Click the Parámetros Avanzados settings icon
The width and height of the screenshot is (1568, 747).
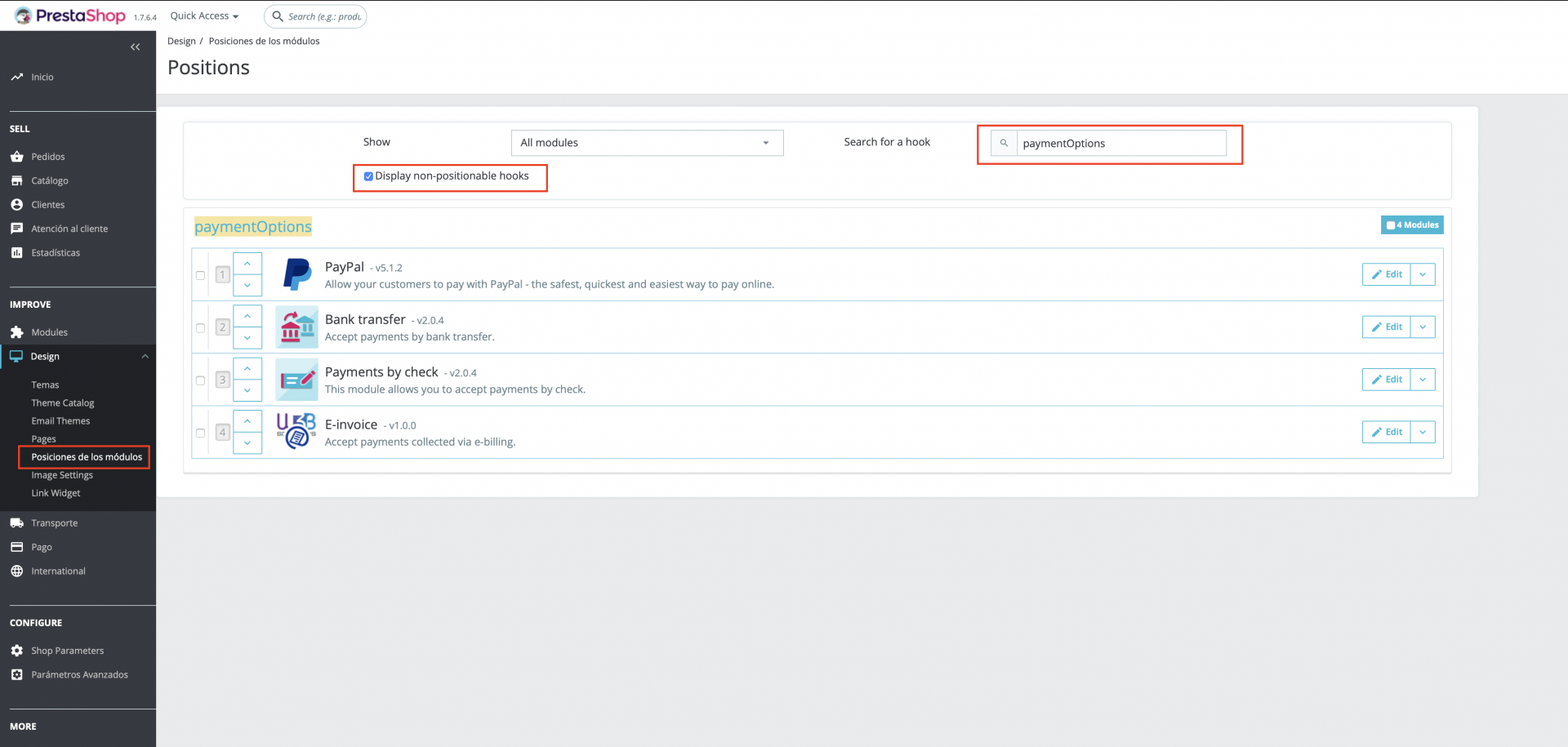click(x=17, y=675)
